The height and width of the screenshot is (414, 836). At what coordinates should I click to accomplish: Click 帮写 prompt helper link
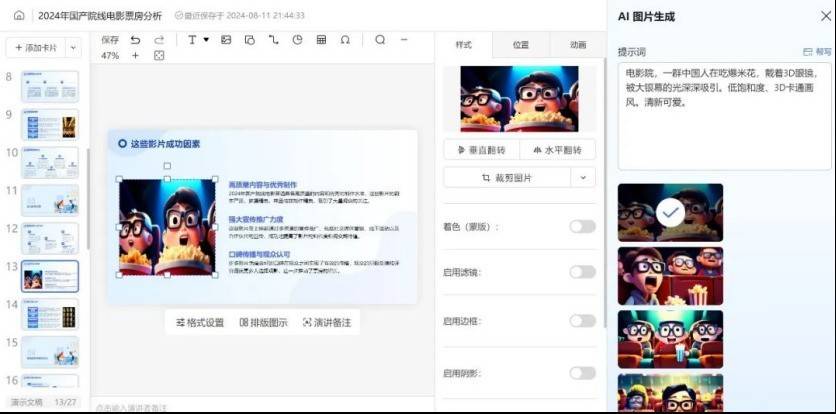coord(817,52)
